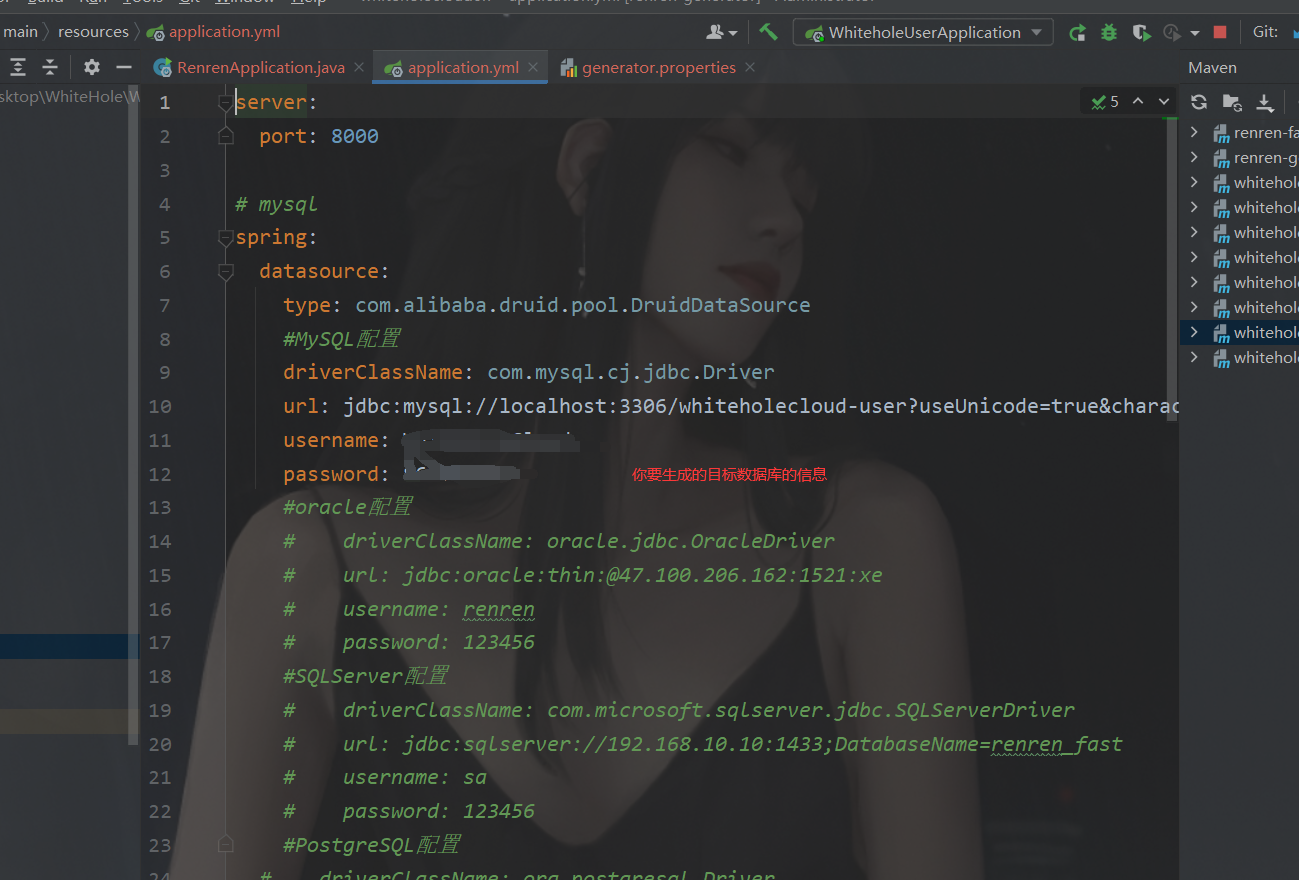Click the profiler run icon

[1172, 32]
